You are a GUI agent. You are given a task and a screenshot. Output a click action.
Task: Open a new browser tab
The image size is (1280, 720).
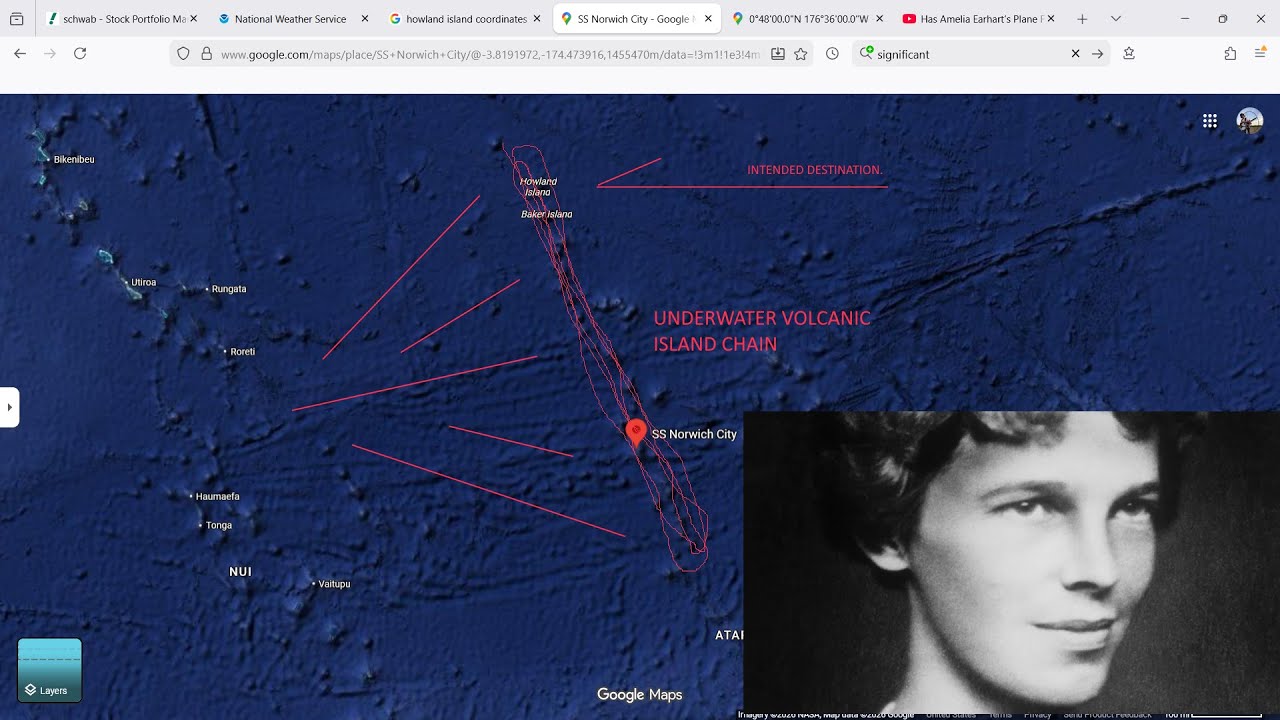pos(1082,19)
